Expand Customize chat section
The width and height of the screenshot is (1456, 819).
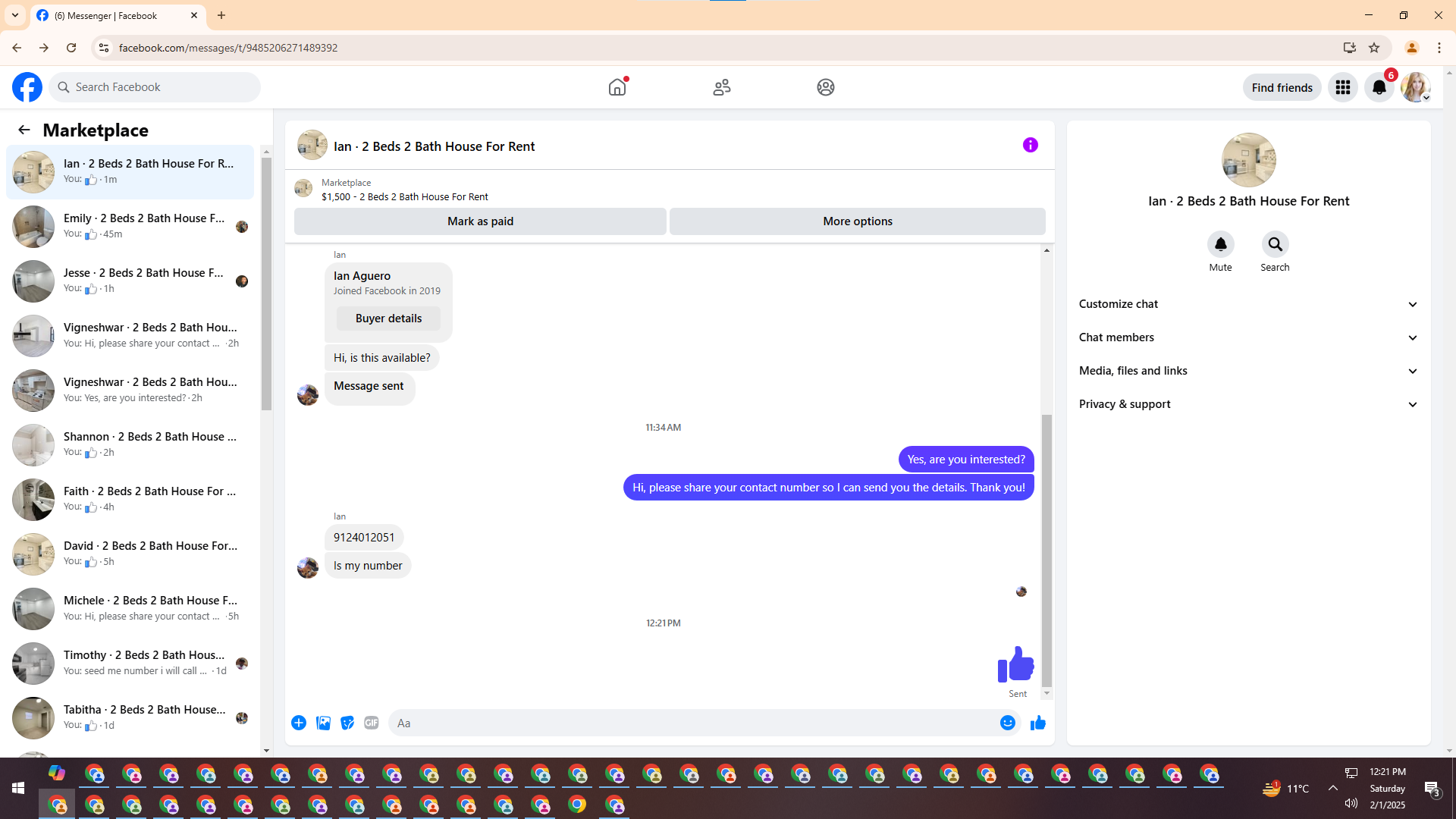tap(1248, 304)
